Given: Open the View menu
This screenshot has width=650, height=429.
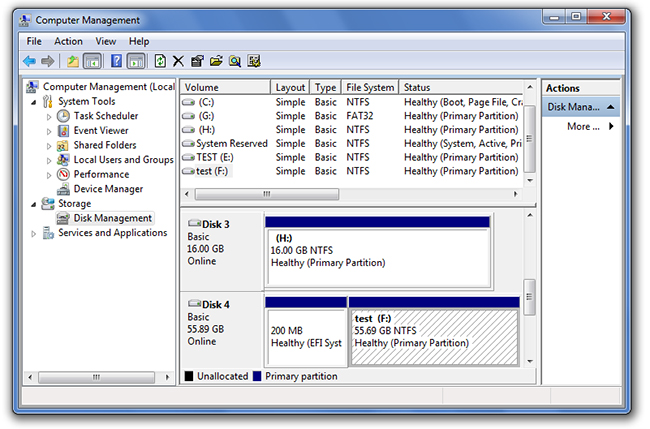Looking at the screenshot, I should coord(106,41).
